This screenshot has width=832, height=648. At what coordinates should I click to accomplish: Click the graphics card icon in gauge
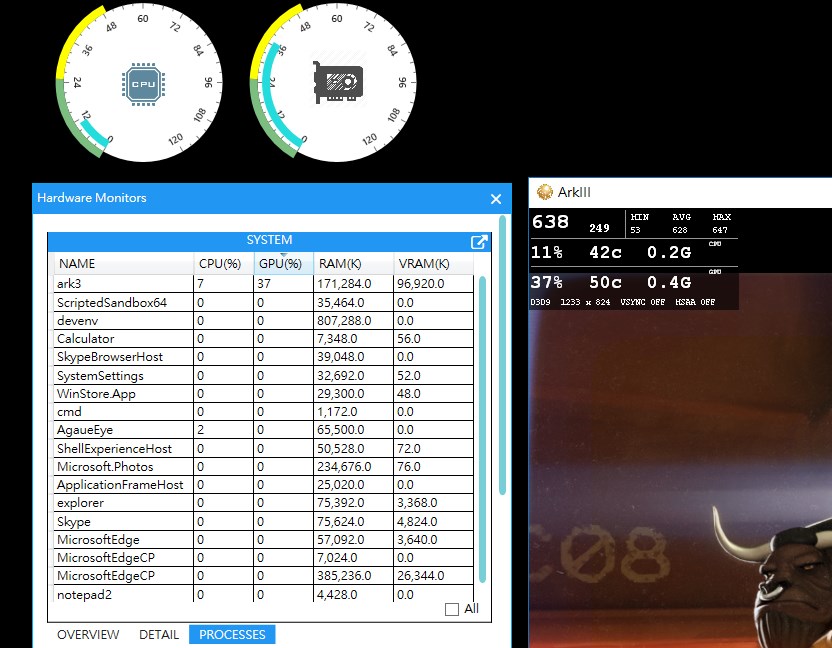(x=337, y=82)
